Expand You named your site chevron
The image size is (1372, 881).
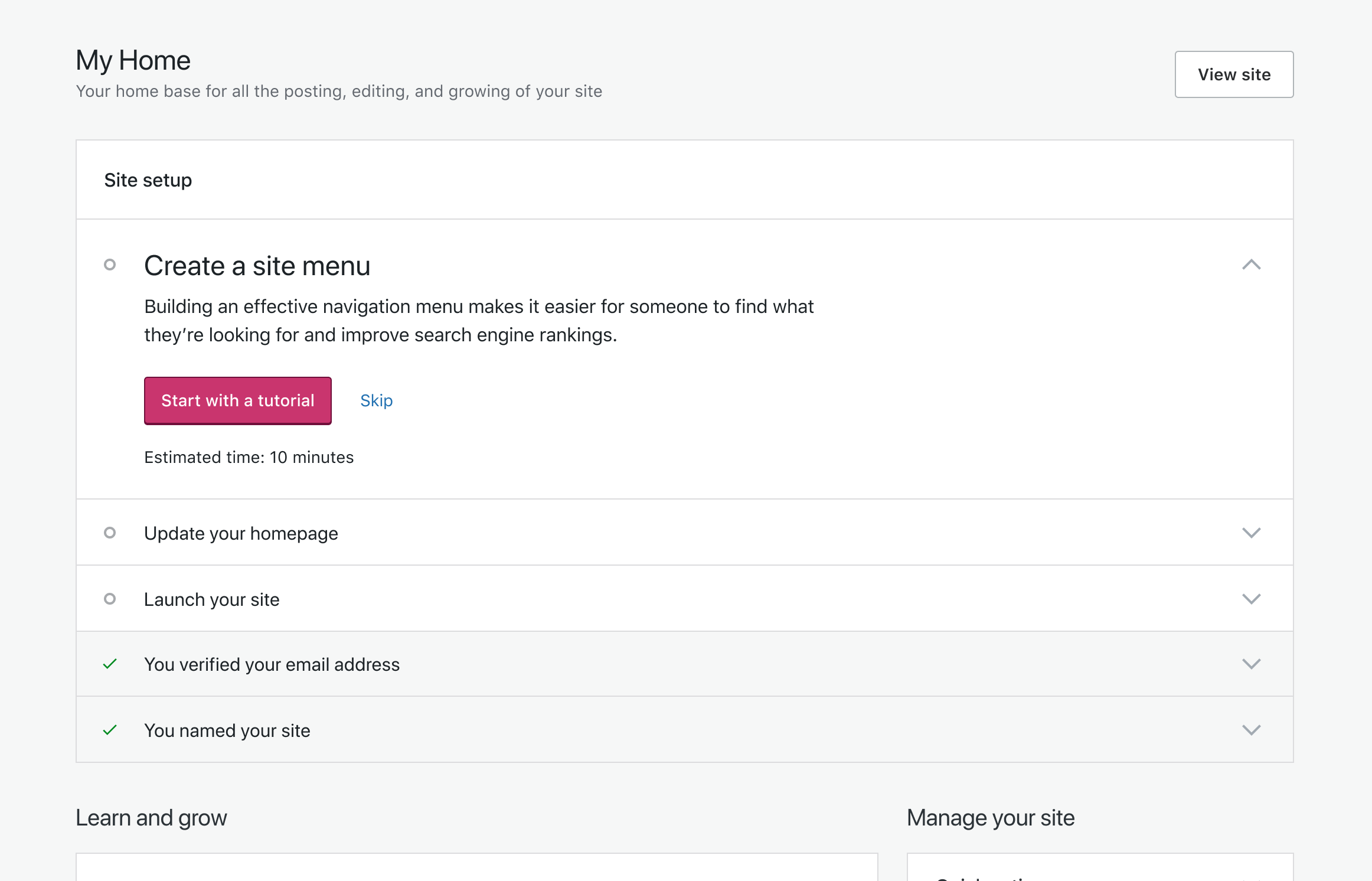coord(1251,730)
